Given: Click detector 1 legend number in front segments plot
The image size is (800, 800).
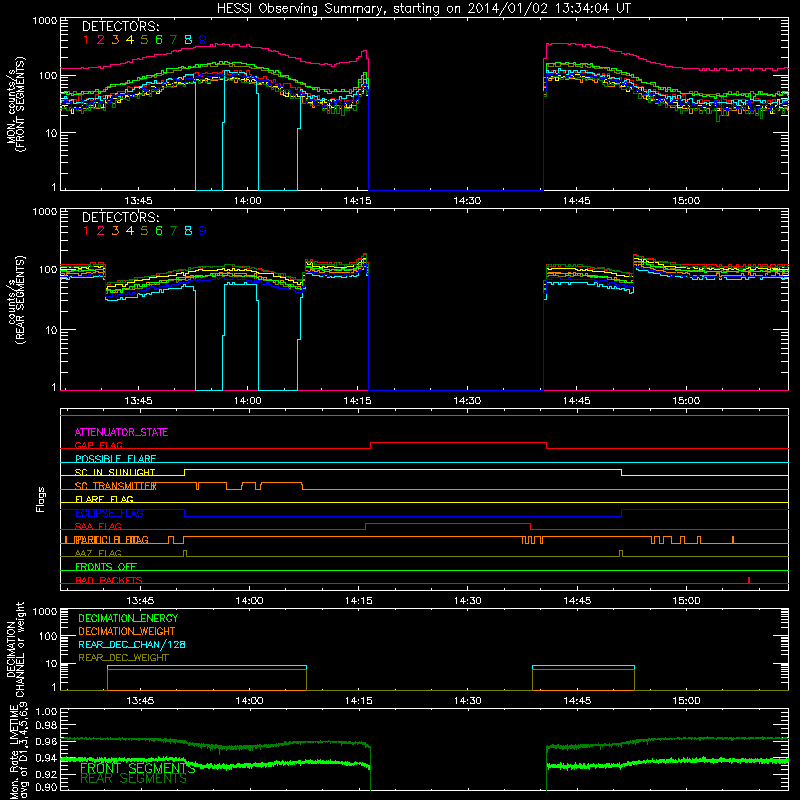Looking at the screenshot, I should click(86, 40).
